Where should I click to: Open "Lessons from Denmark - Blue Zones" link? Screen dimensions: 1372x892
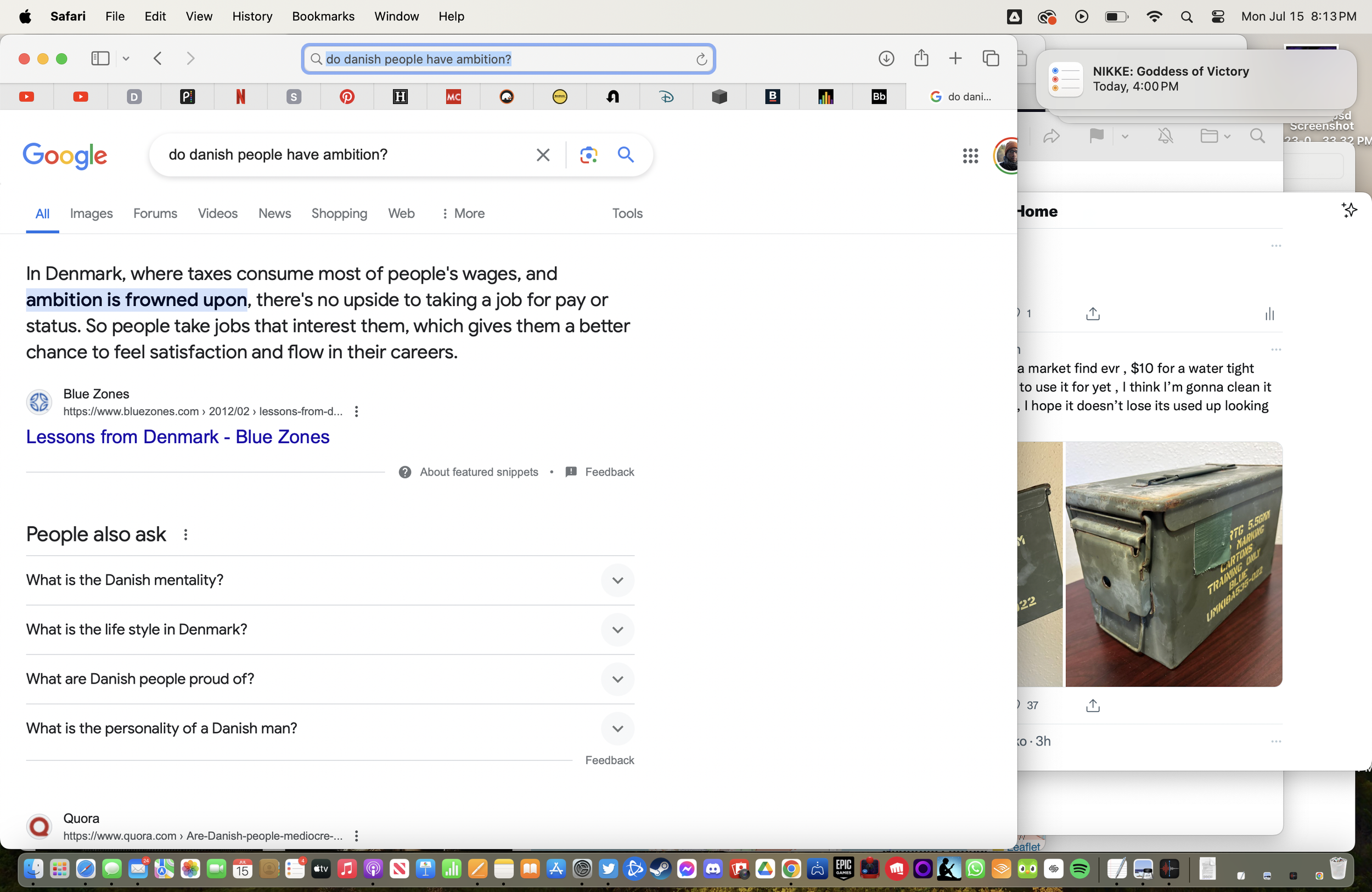pyautogui.click(x=178, y=437)
